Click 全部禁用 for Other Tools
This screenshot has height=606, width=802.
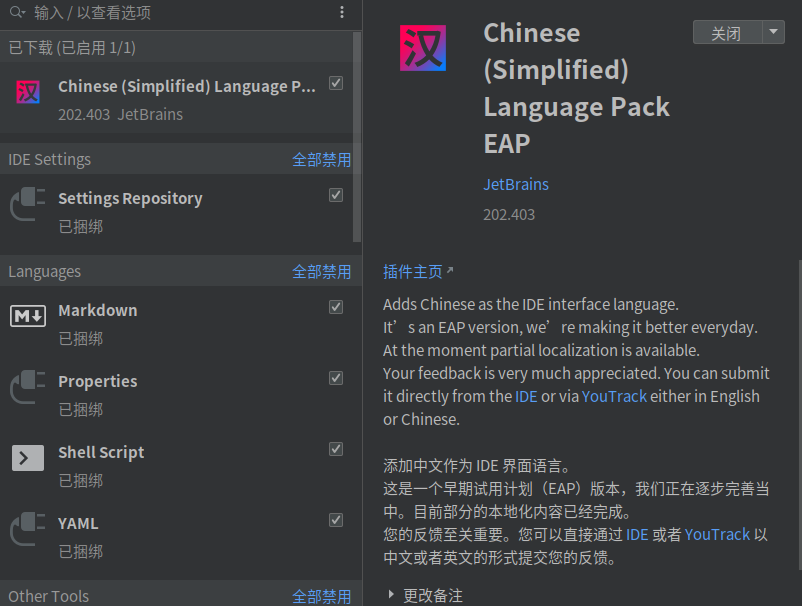tap(321, 596)
